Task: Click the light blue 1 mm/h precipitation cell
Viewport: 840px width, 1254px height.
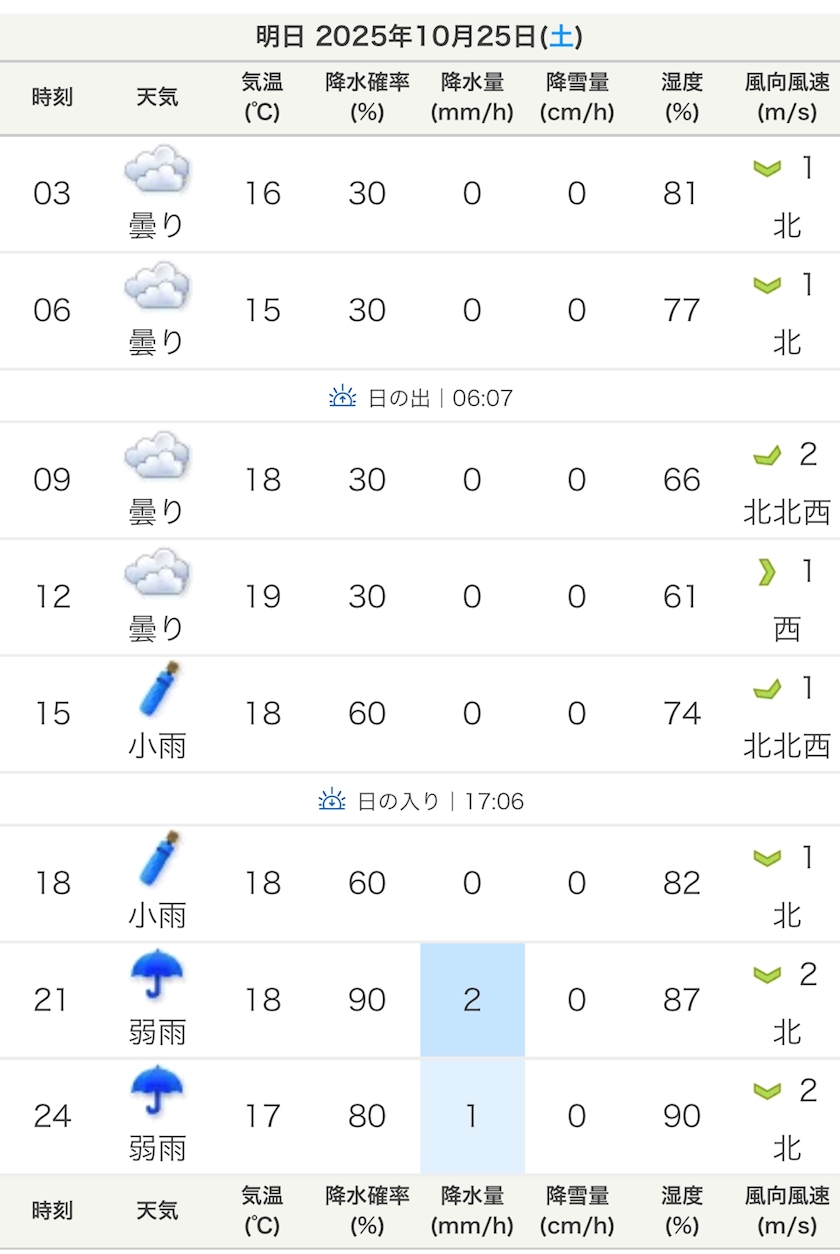Action: (472, 1116)
